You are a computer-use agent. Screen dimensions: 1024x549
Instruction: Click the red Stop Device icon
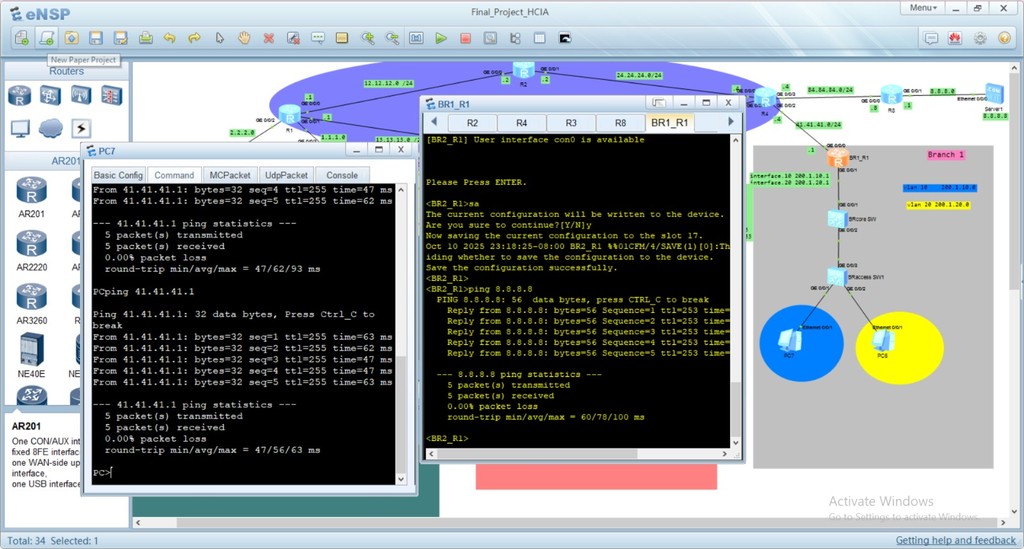[465, 38]
